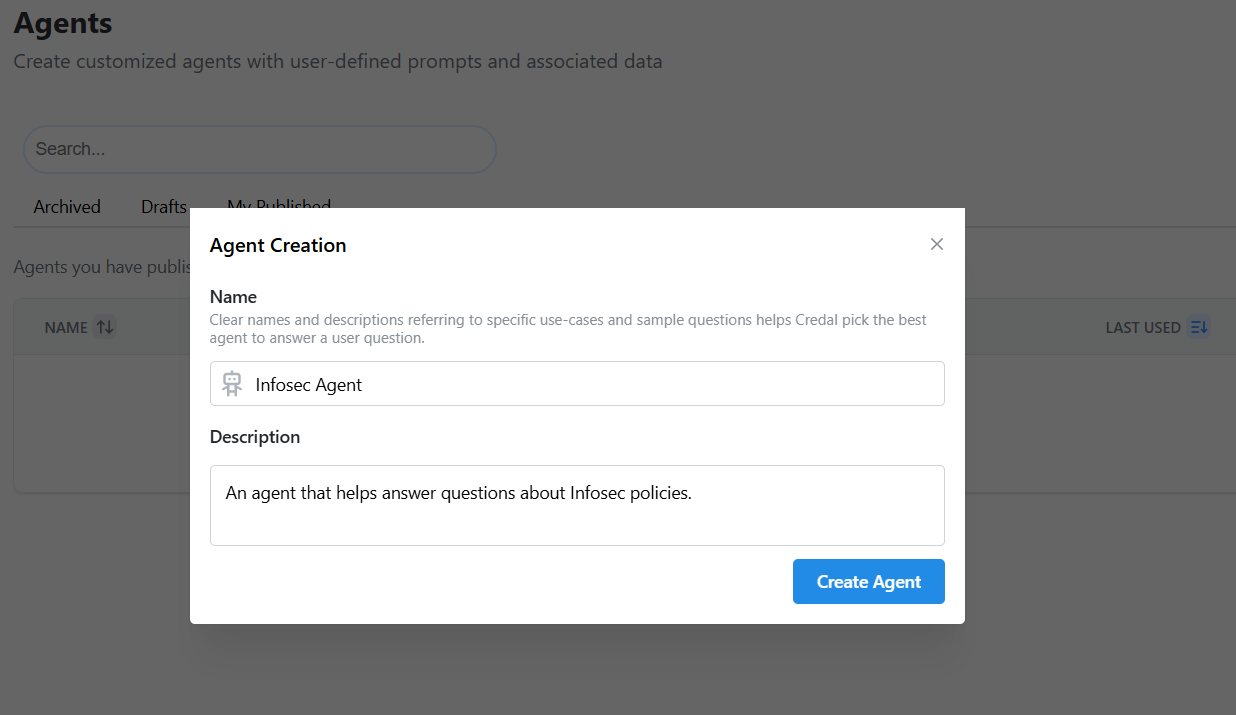Viewport: 1236px width, 715px height.
Task: Click the Agent Creation dialog title
Action: (x=278, y=245)
